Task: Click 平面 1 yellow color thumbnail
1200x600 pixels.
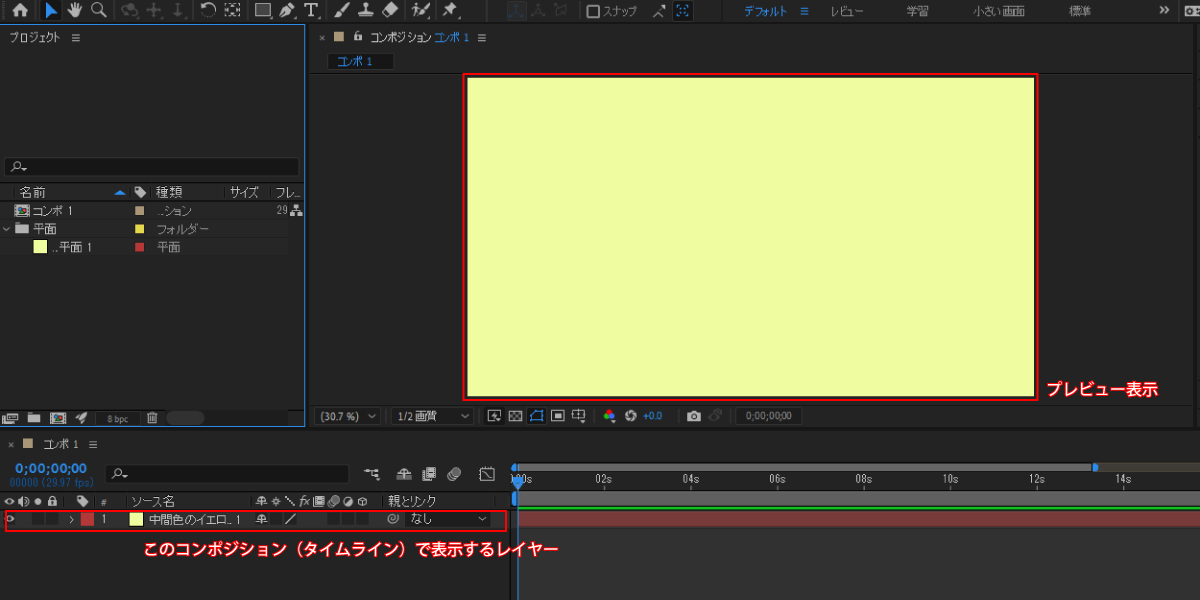Action: click(x=40, y=246)
